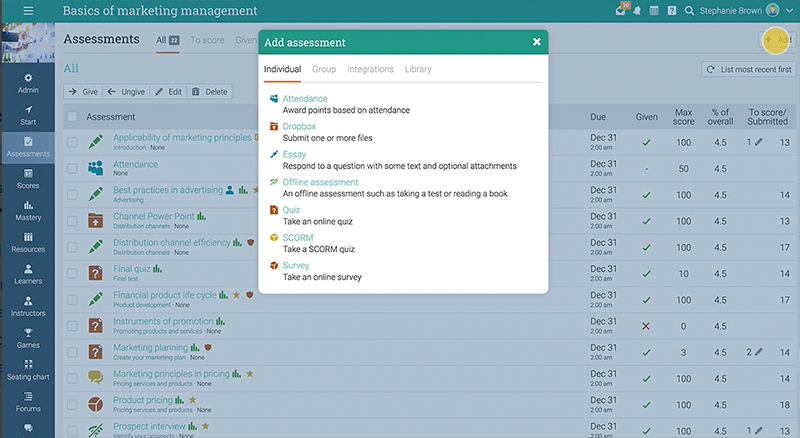
Task: Choose the SCORM assessment type
Action: (299, 238)
